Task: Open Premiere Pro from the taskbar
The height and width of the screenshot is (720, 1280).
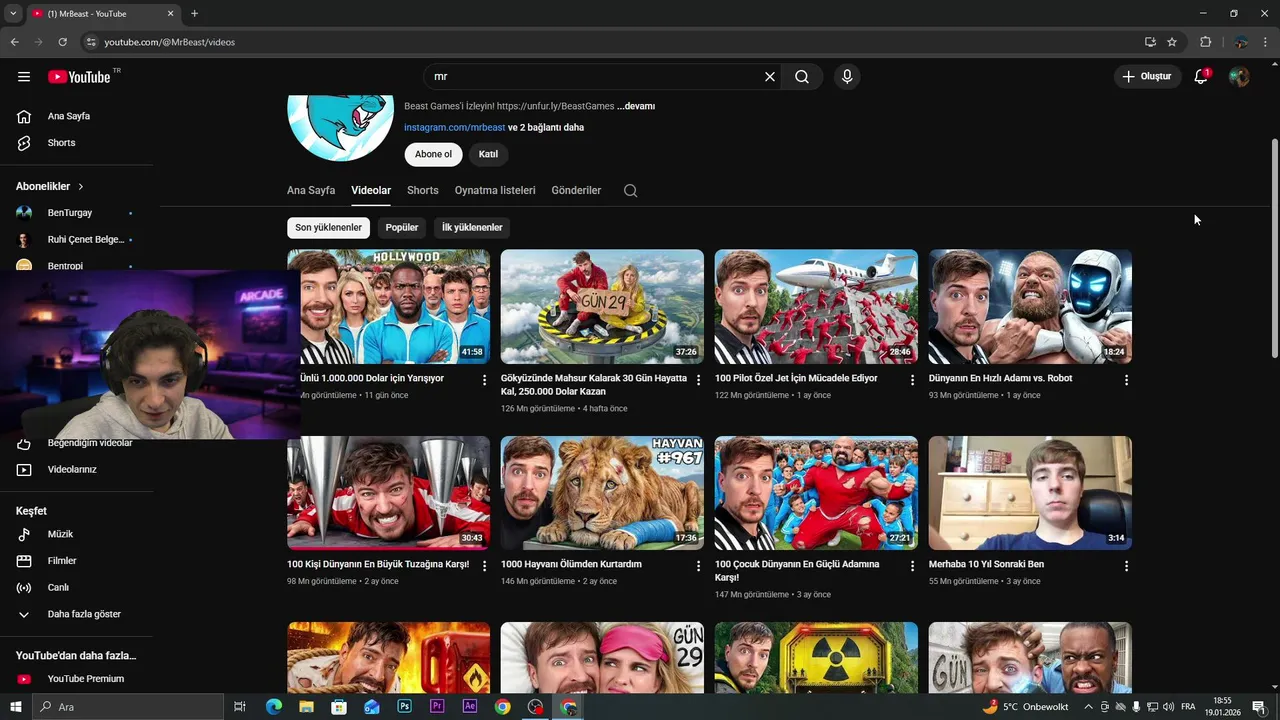Action: pos(437,707)
